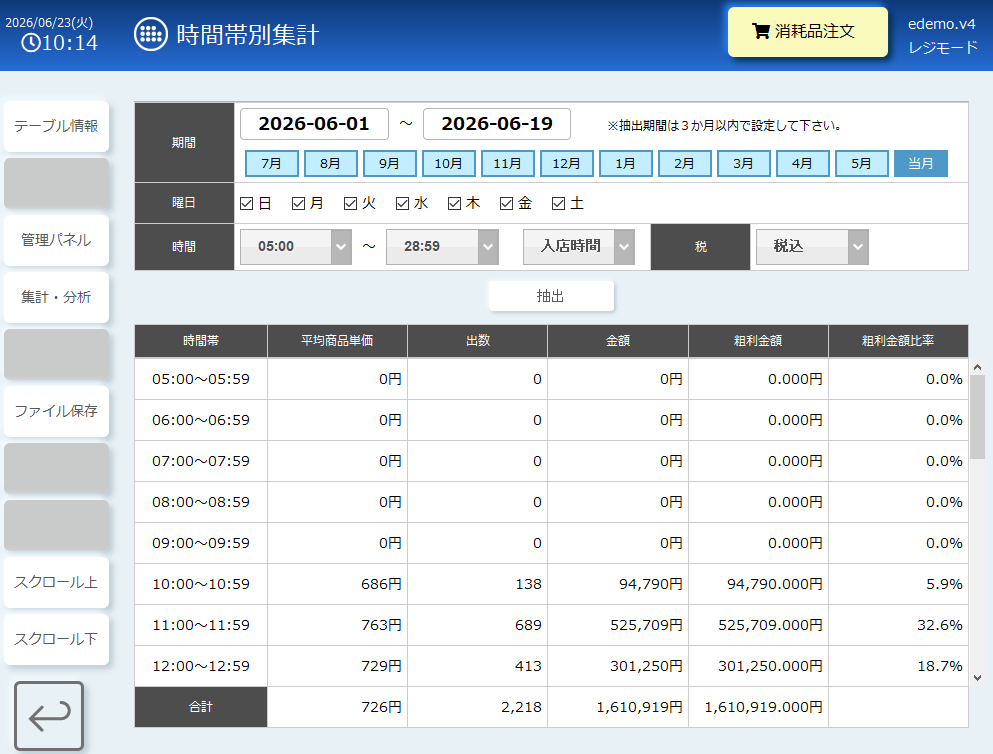Toggle 火 (Tuesday) checkbox
The width and height of the screenshot is (993, 754).
click(350, 203)
